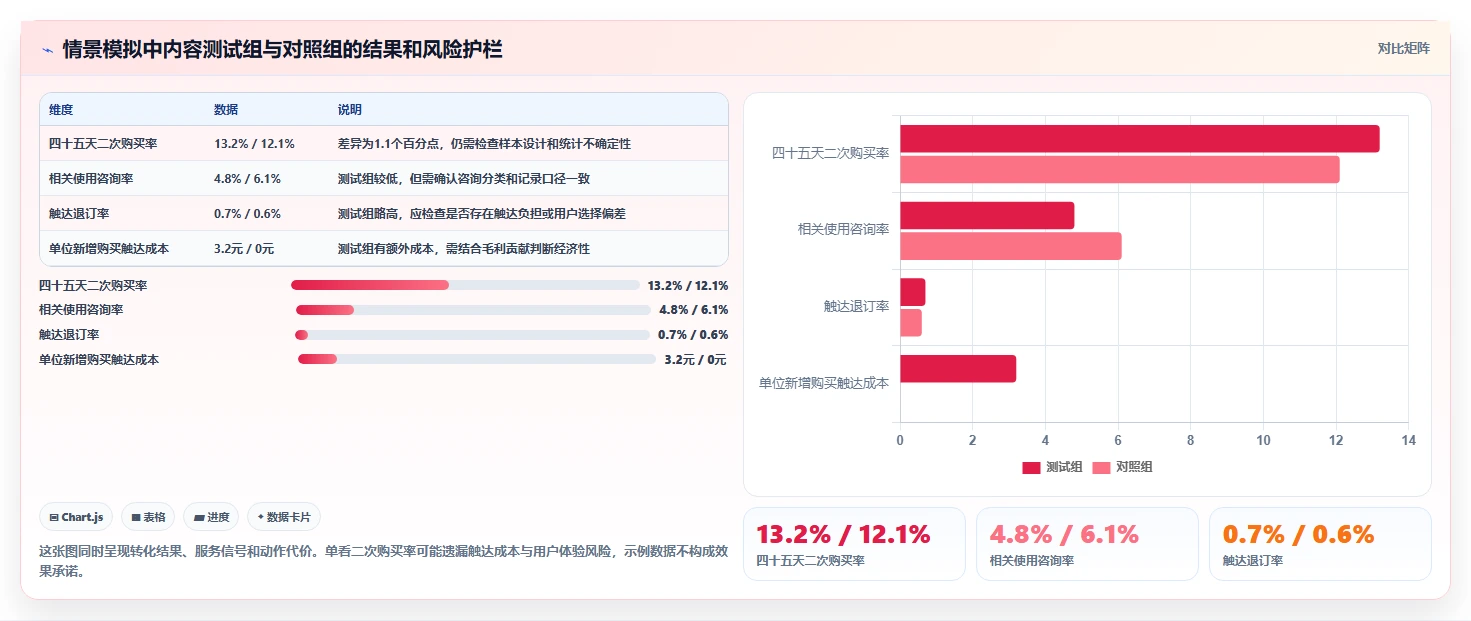
Task: Click table cell 单位新增购买触达成本
Action: [x=109, y=249]
